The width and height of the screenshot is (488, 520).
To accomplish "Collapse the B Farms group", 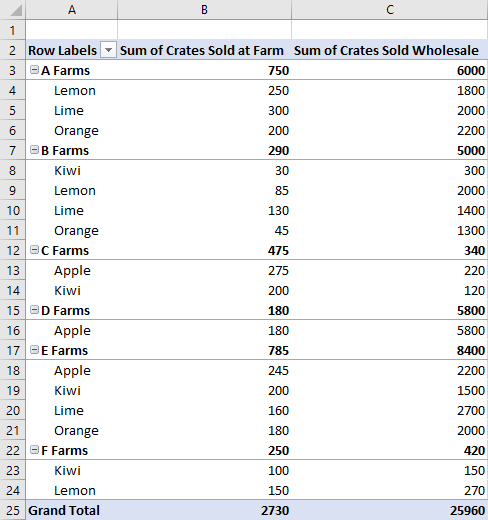I will tap(34, 150).
